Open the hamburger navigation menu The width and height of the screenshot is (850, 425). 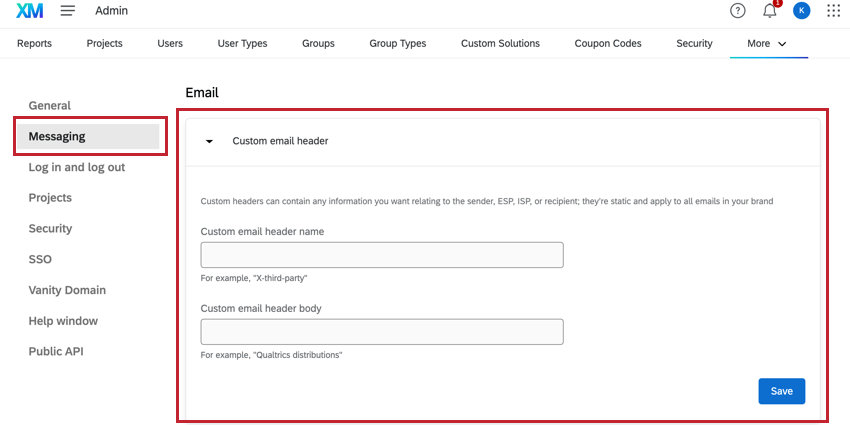pyautogui.click(x=68, y=11)
